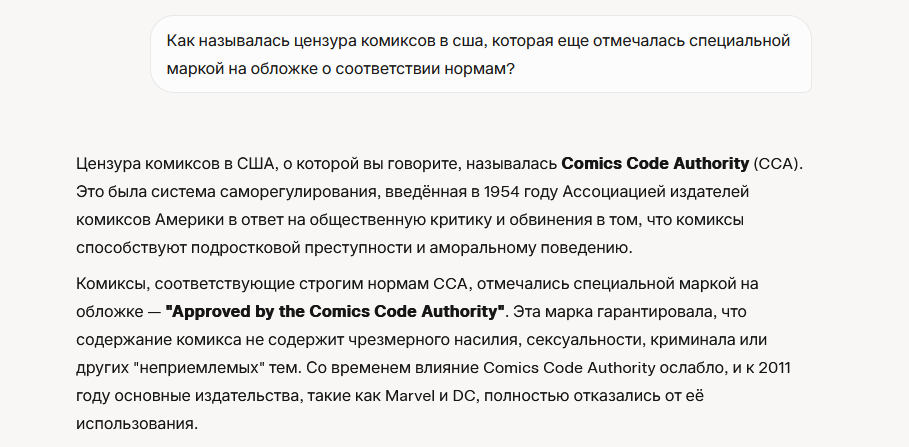Click the bold "Approved by the Comics Code Authority" phrase
Viewport: 909px width, 447px height.
[334, 311]
